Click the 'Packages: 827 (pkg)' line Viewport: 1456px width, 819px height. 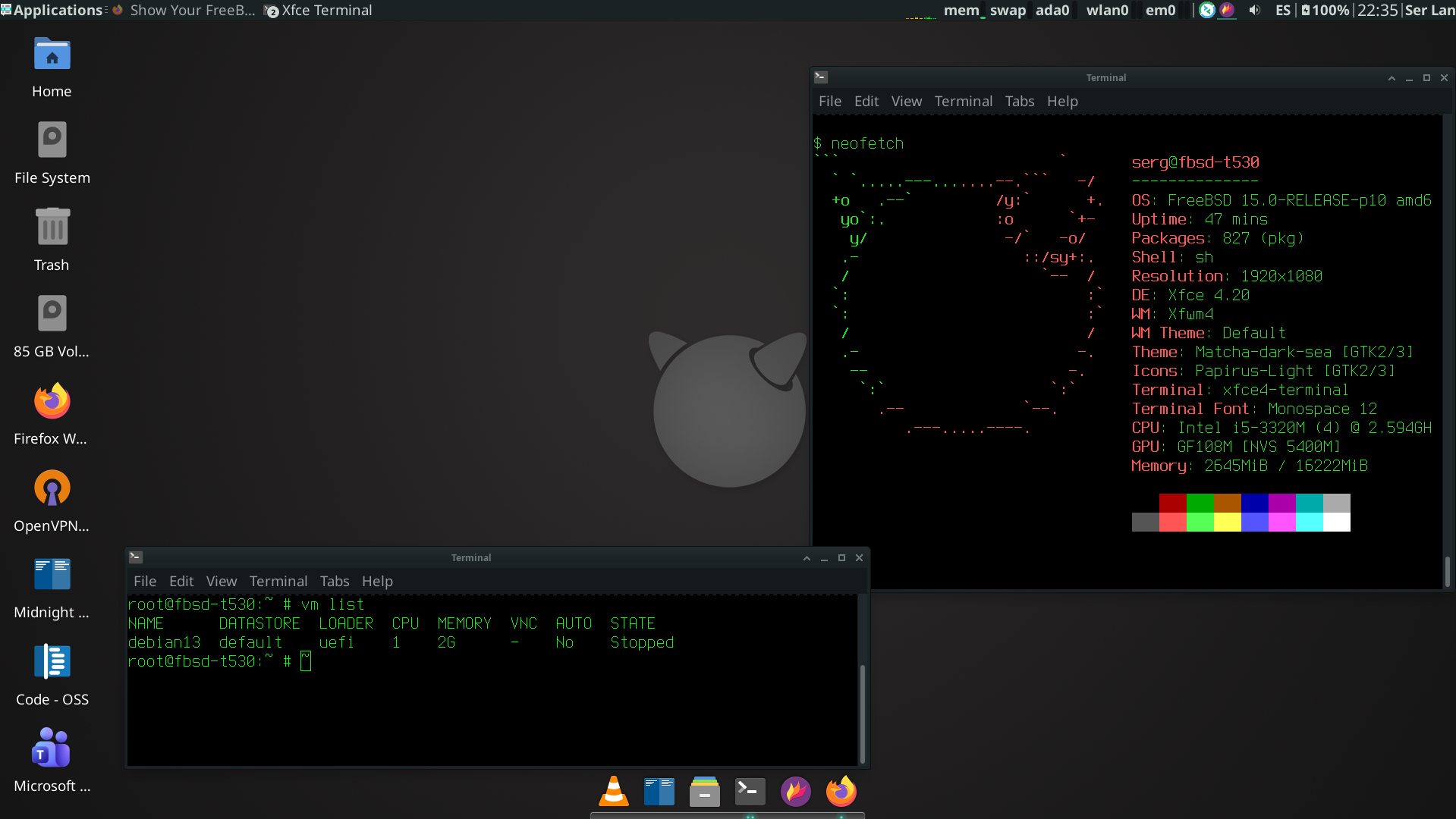coord(1218,238)
